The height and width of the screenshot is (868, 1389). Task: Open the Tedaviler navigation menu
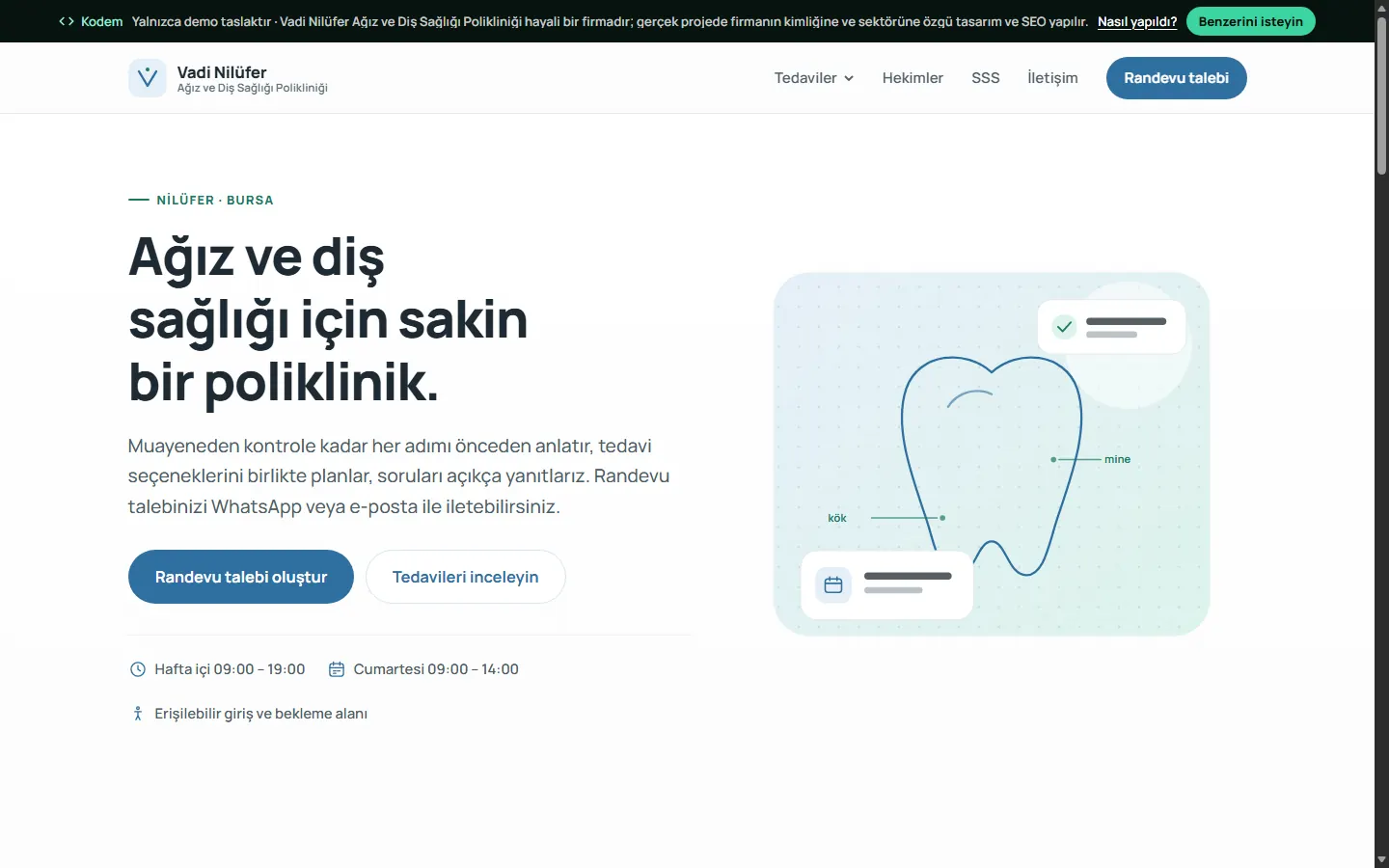814,78
